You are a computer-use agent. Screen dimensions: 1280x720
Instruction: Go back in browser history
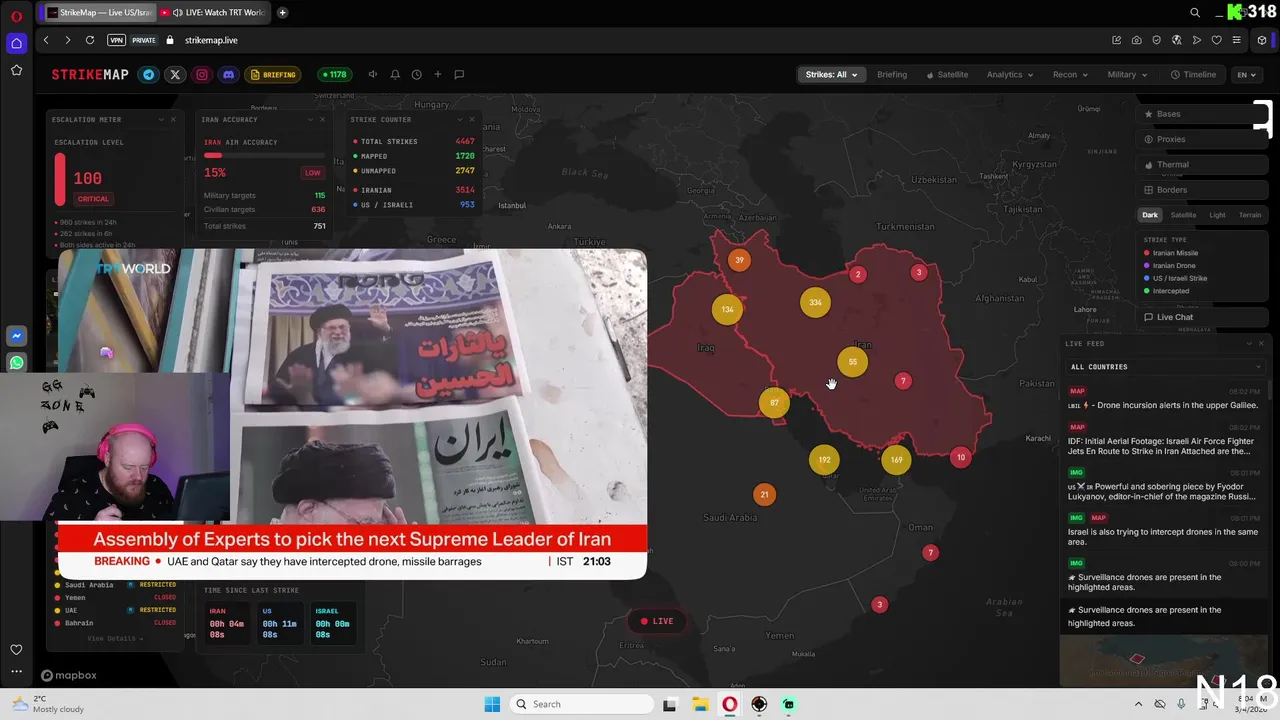click(46, 40)
